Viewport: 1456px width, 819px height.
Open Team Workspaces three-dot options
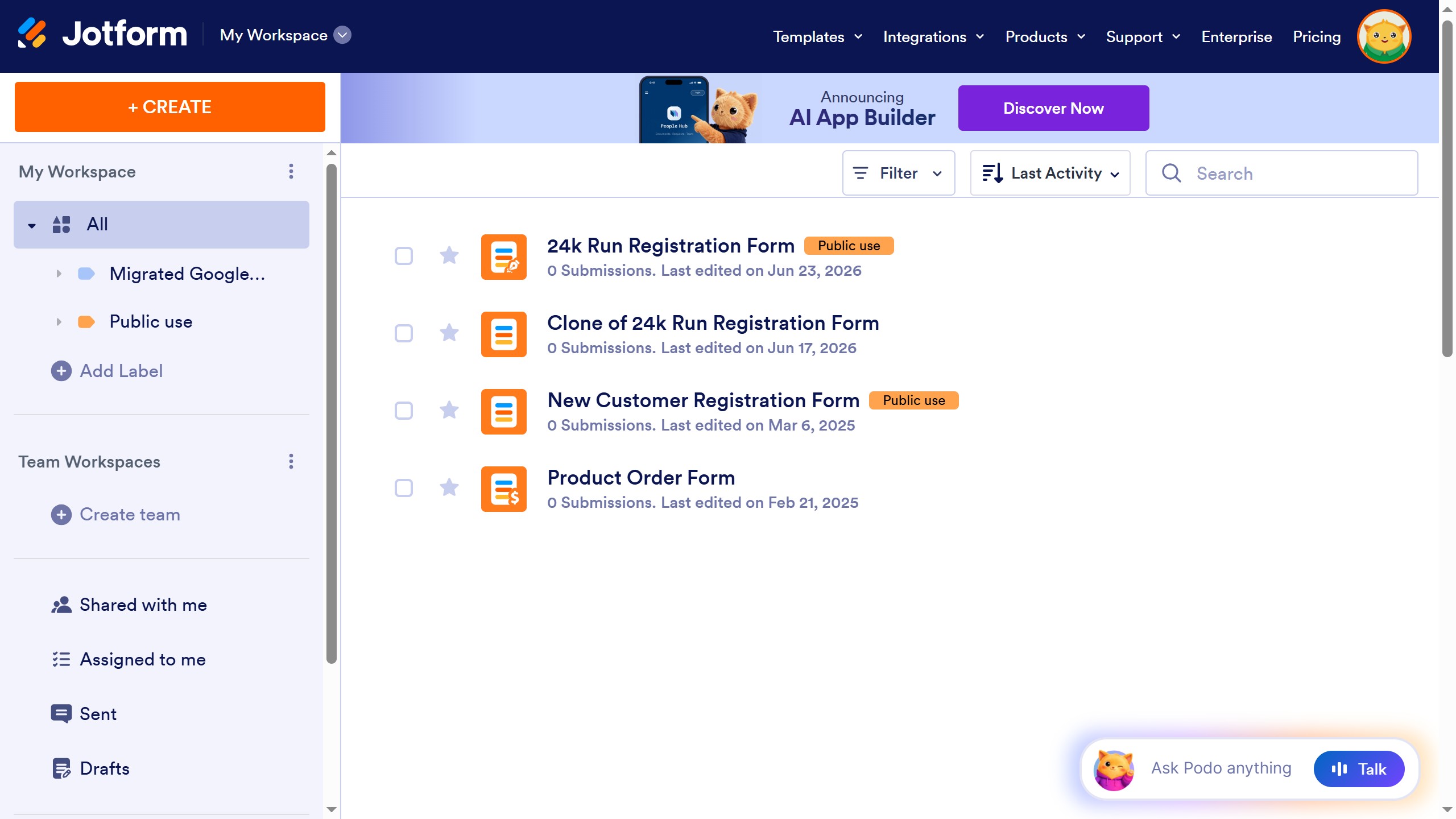click(x=291, y=461)
